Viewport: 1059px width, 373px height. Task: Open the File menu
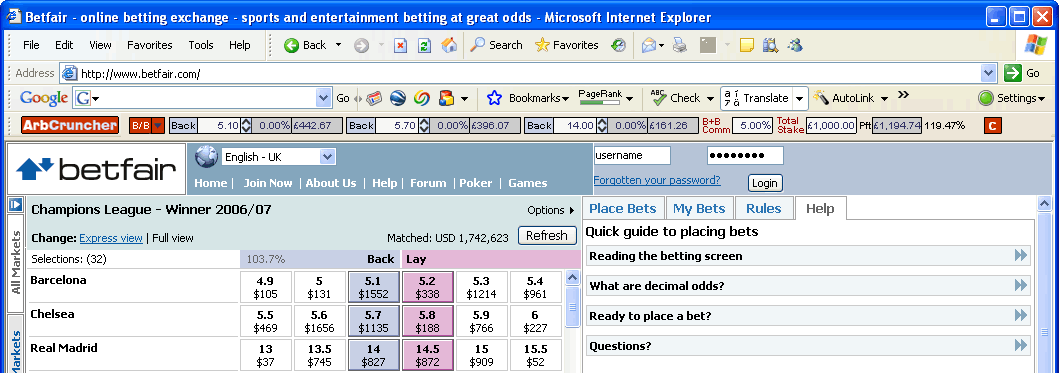coord(31,45)
